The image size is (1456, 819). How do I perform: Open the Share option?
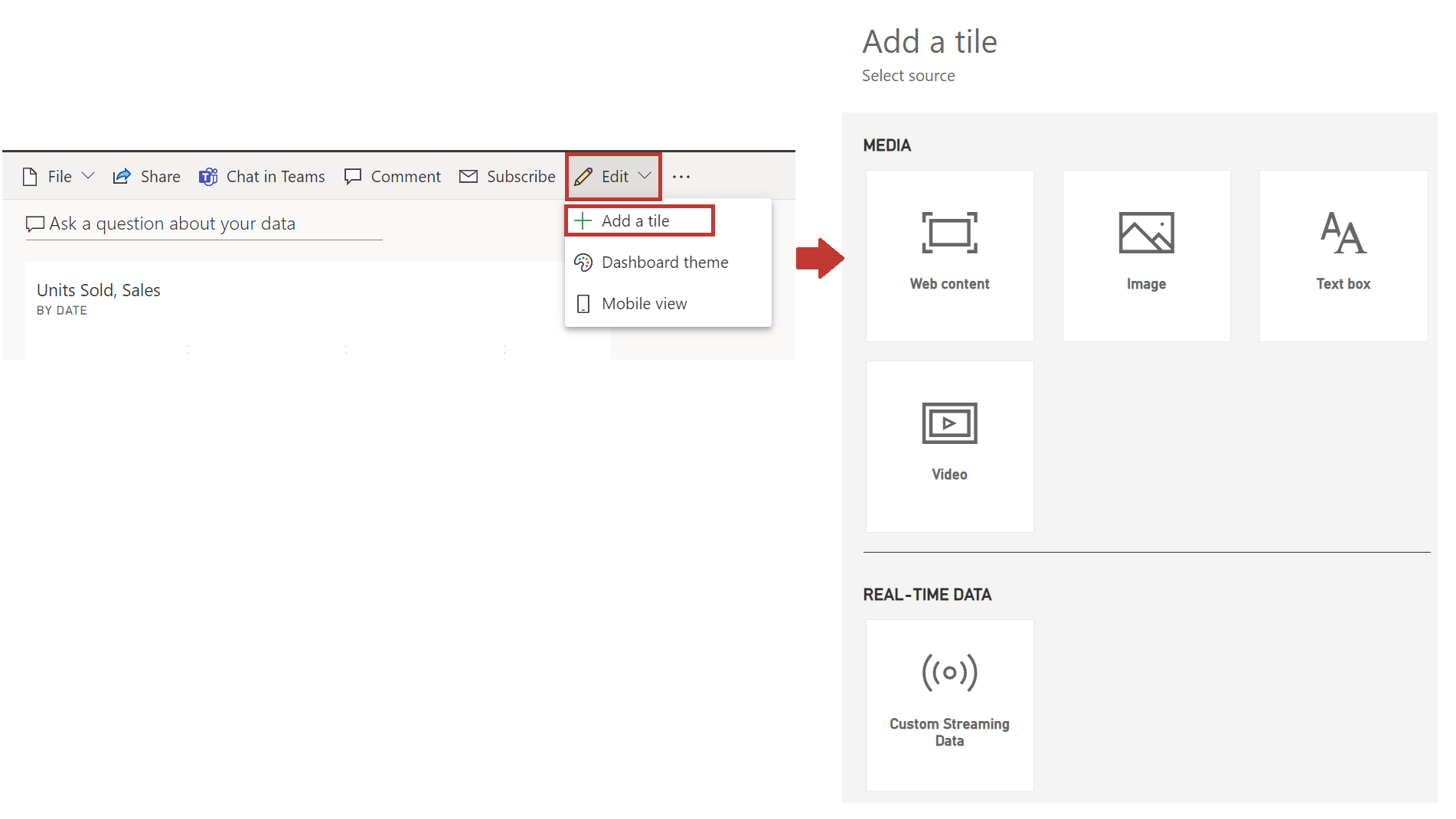point(146,177)
